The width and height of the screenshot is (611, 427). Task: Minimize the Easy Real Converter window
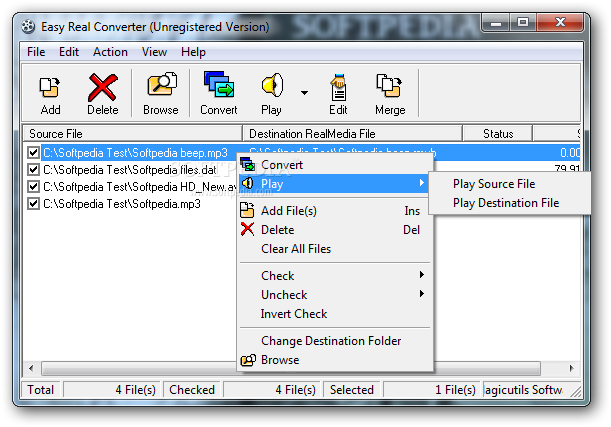[x=495, y=23]
